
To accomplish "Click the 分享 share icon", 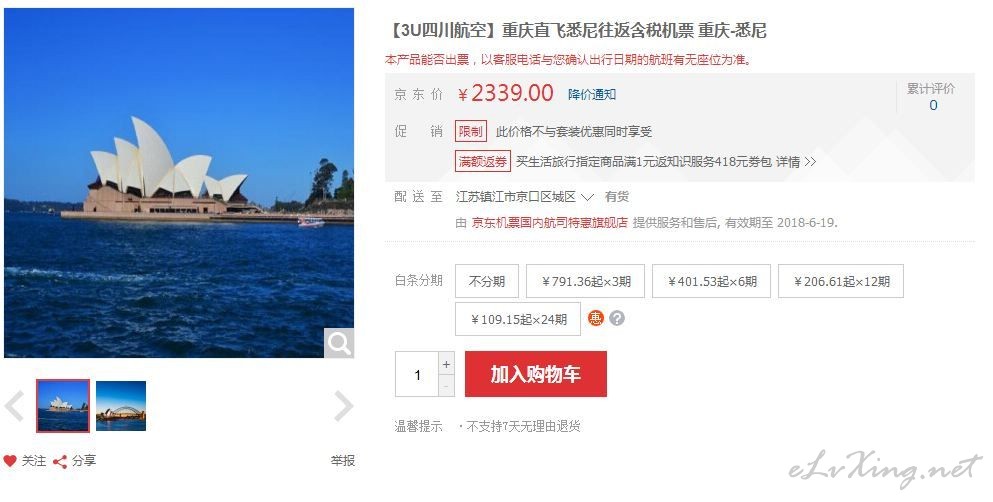I will [60, 461].
